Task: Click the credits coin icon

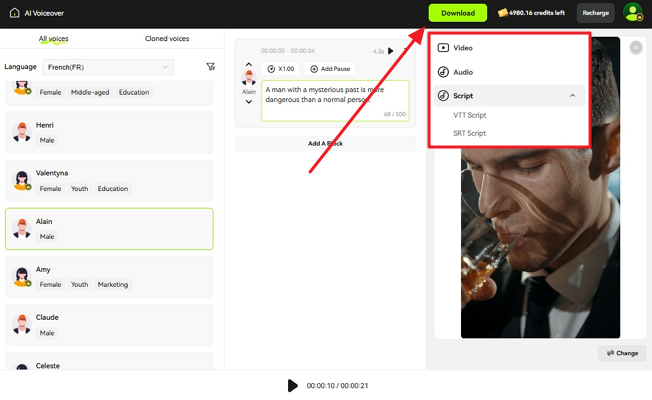Action: tap(502, 13)
